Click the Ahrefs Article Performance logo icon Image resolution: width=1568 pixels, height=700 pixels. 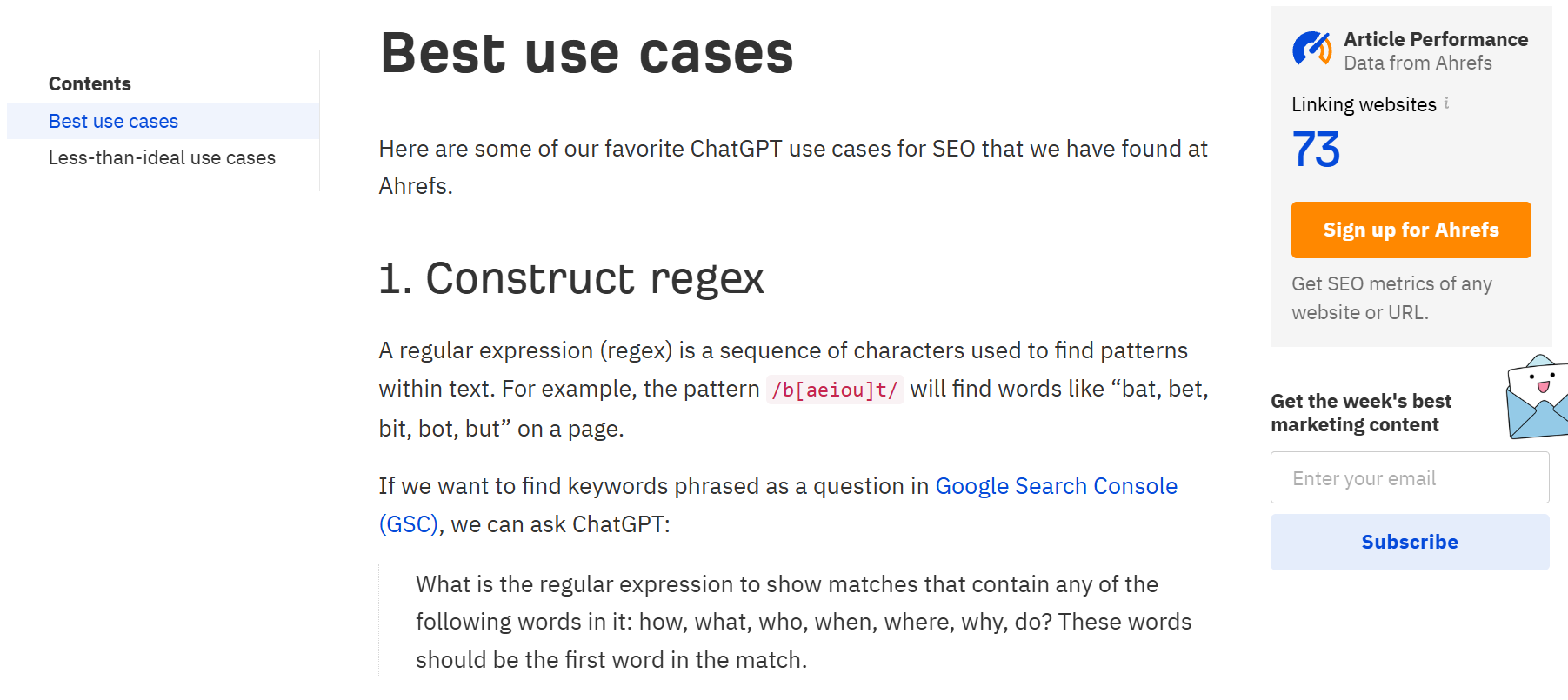[x=1311, y=50]
